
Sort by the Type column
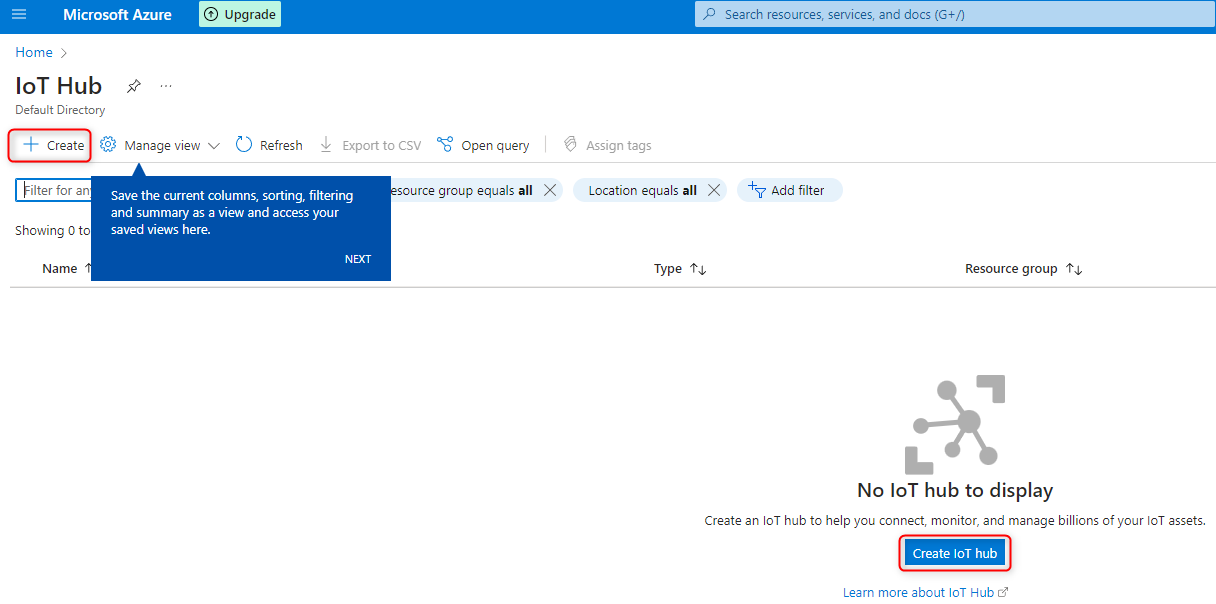[x=680, y=268]
